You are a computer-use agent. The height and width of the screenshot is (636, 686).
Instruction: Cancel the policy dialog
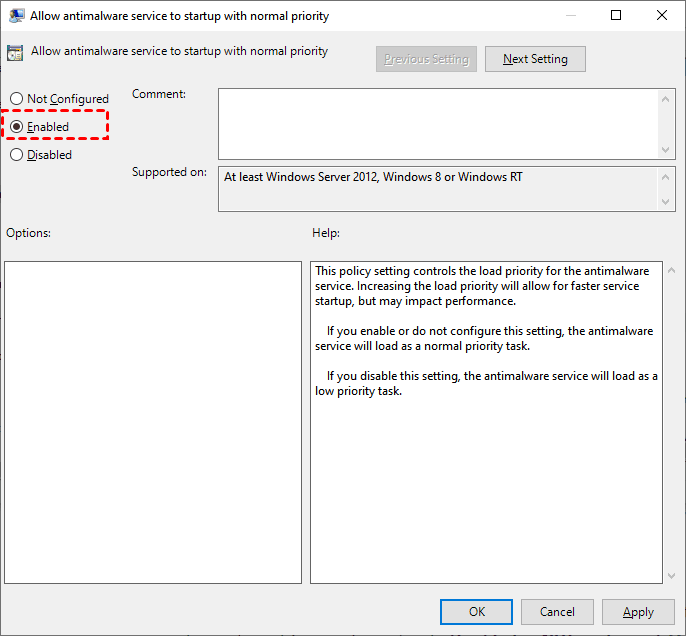coord(557,612)
